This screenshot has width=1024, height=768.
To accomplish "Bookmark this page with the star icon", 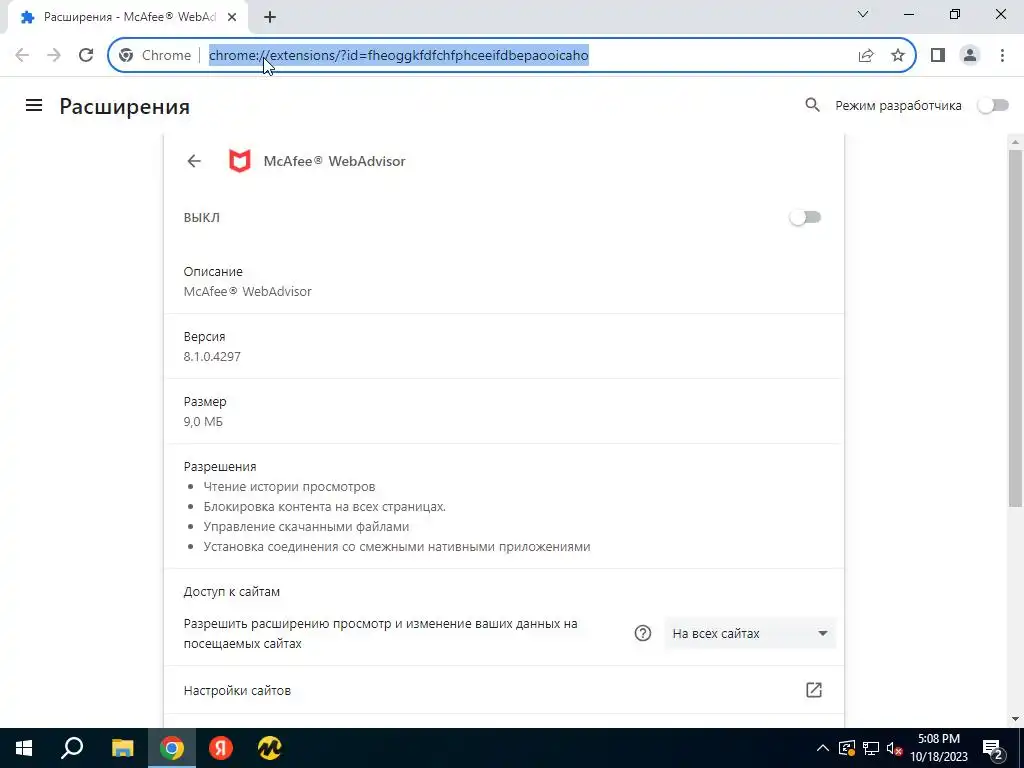I will 898,55.
